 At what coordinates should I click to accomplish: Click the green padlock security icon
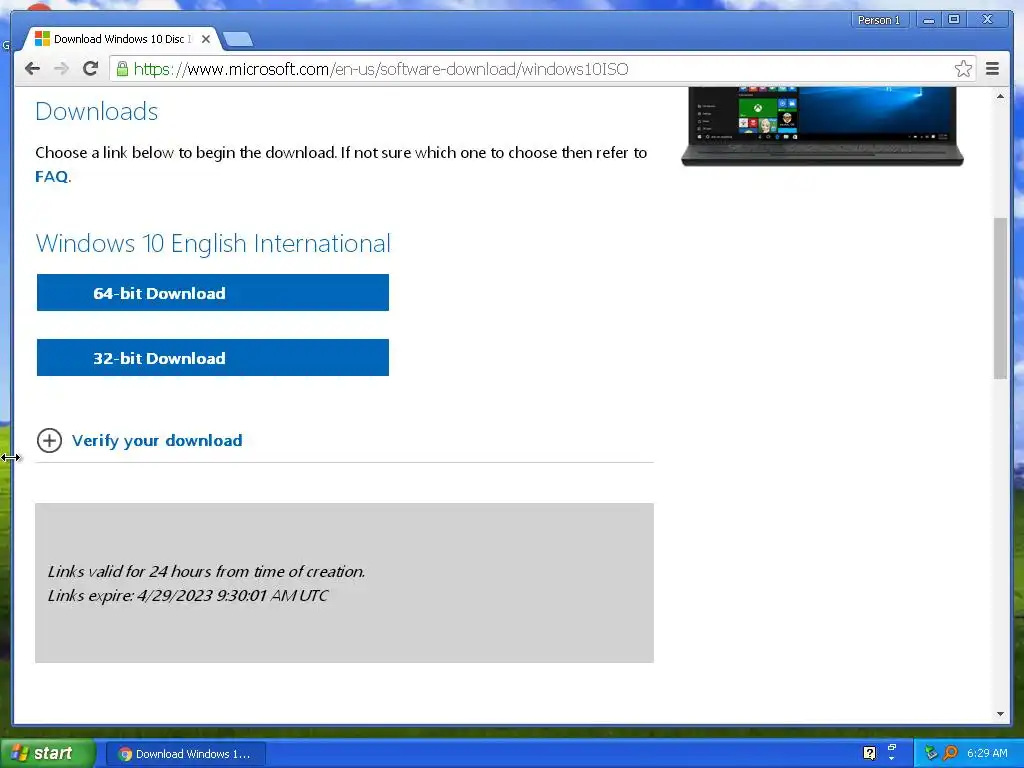click(x=121, y=69)
